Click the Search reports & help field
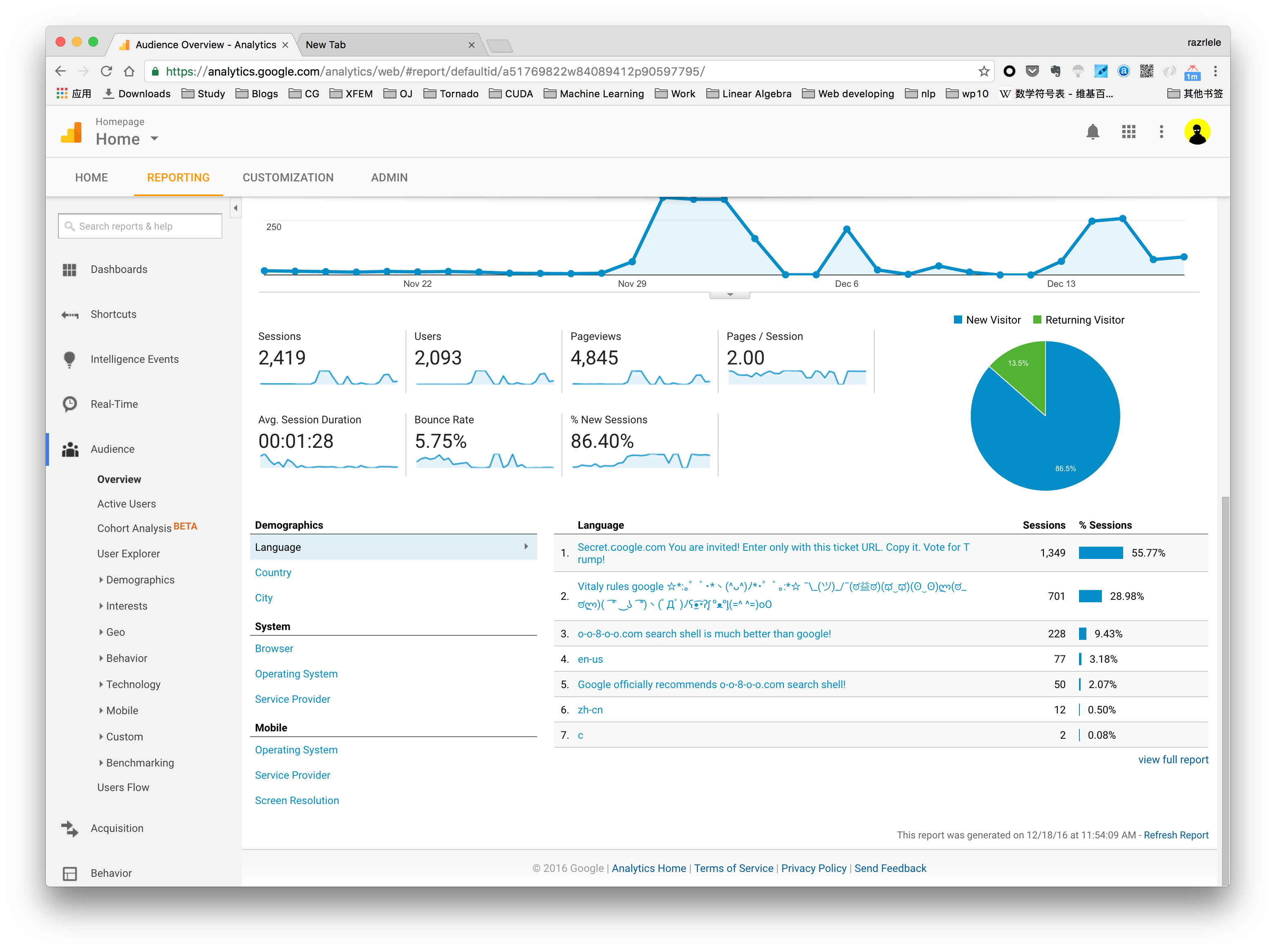Image resolution: width=1276 pixels, height=952 pixels. click(141, 226)
